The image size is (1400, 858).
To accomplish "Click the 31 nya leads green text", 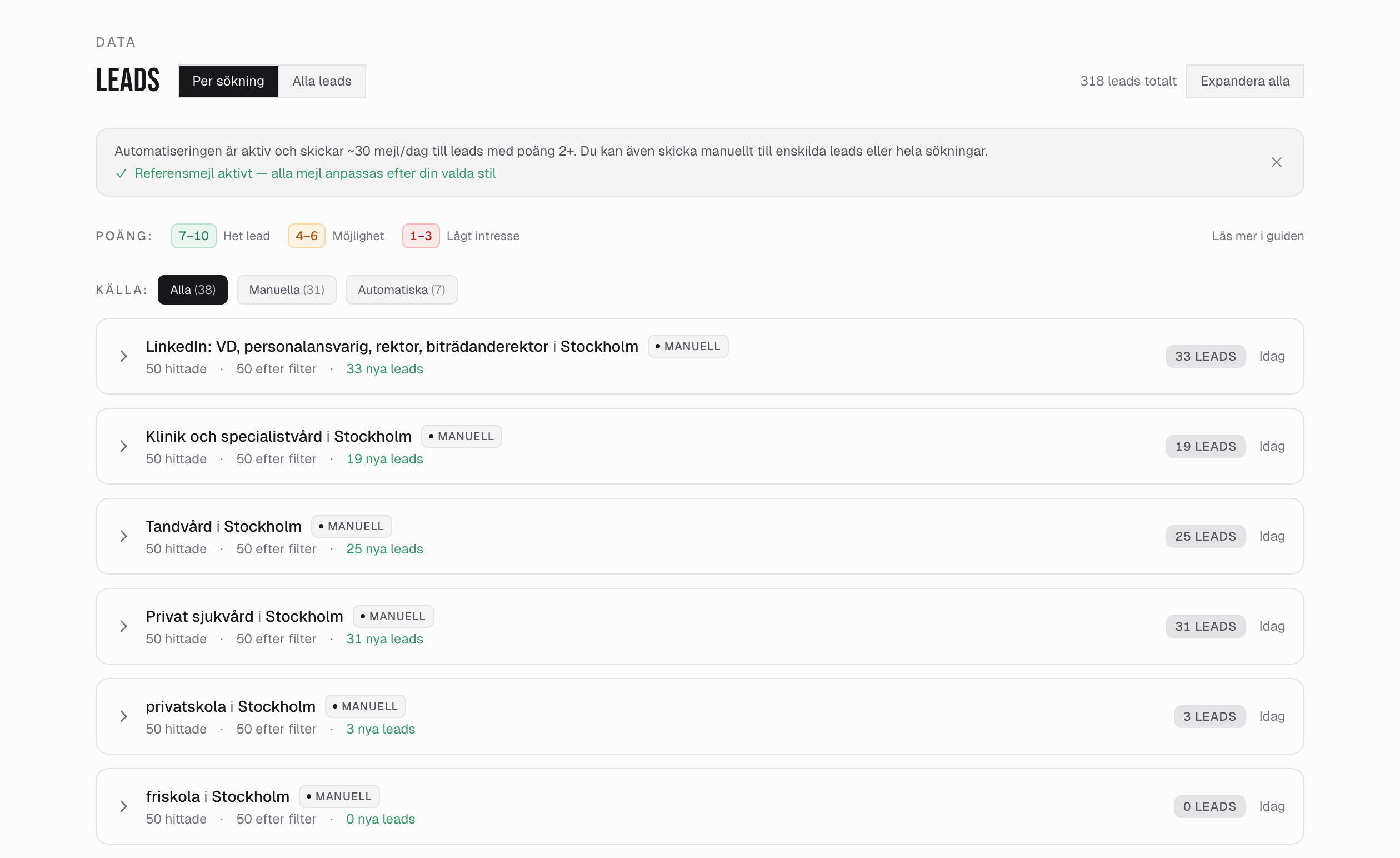I will click(384, 638).
